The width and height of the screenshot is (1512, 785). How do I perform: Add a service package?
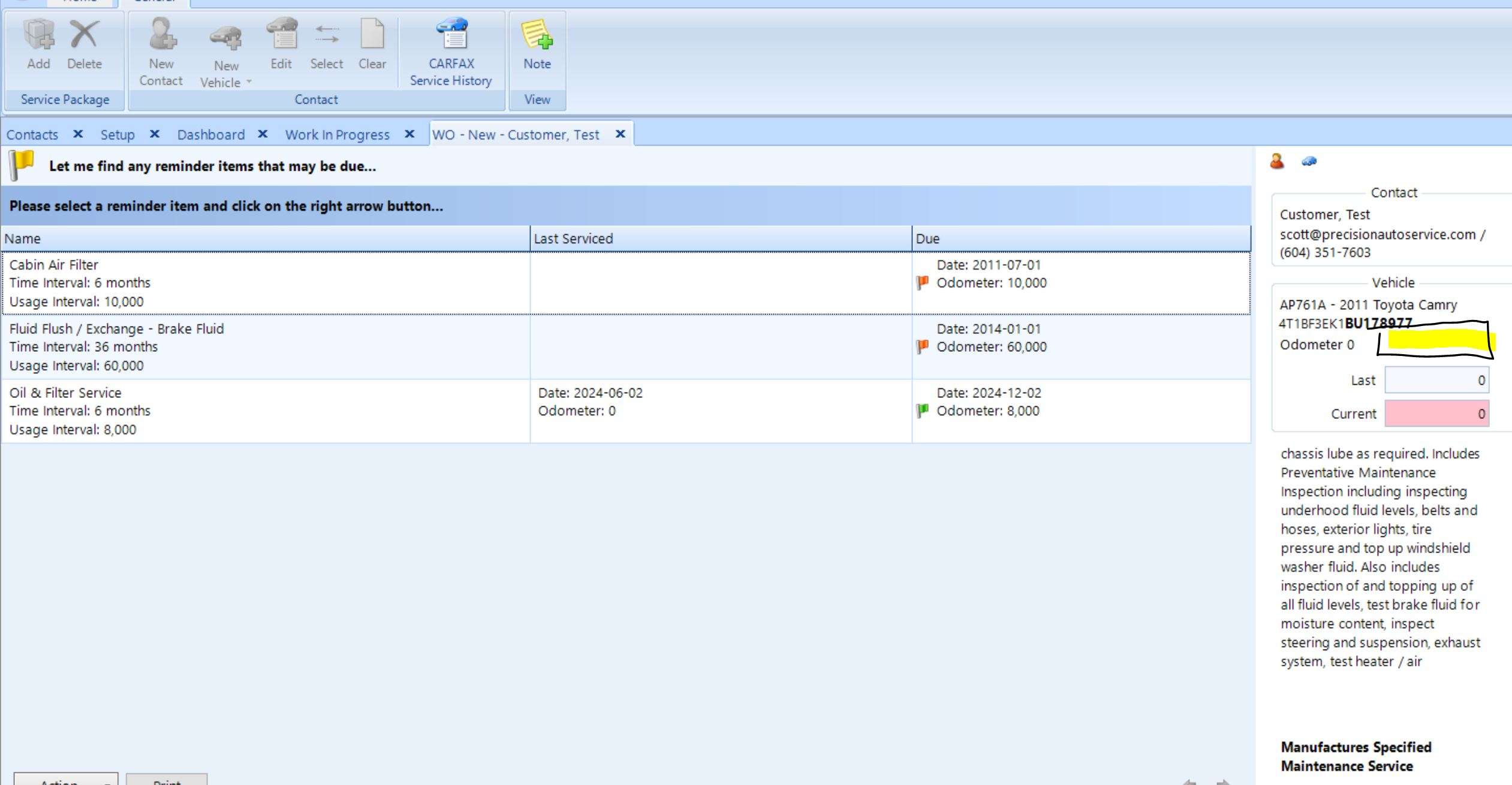[x=39, y=44]
